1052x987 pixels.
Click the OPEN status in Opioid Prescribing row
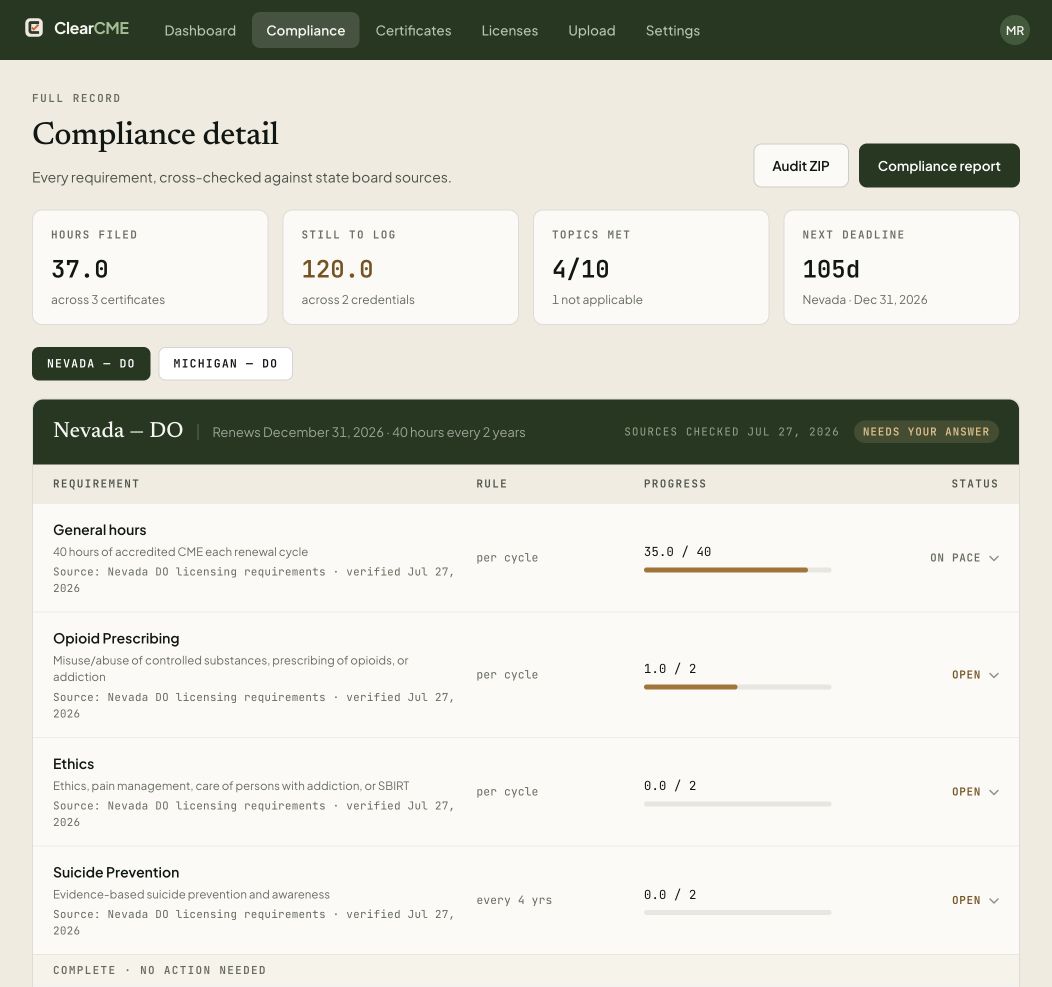point(965,675)
